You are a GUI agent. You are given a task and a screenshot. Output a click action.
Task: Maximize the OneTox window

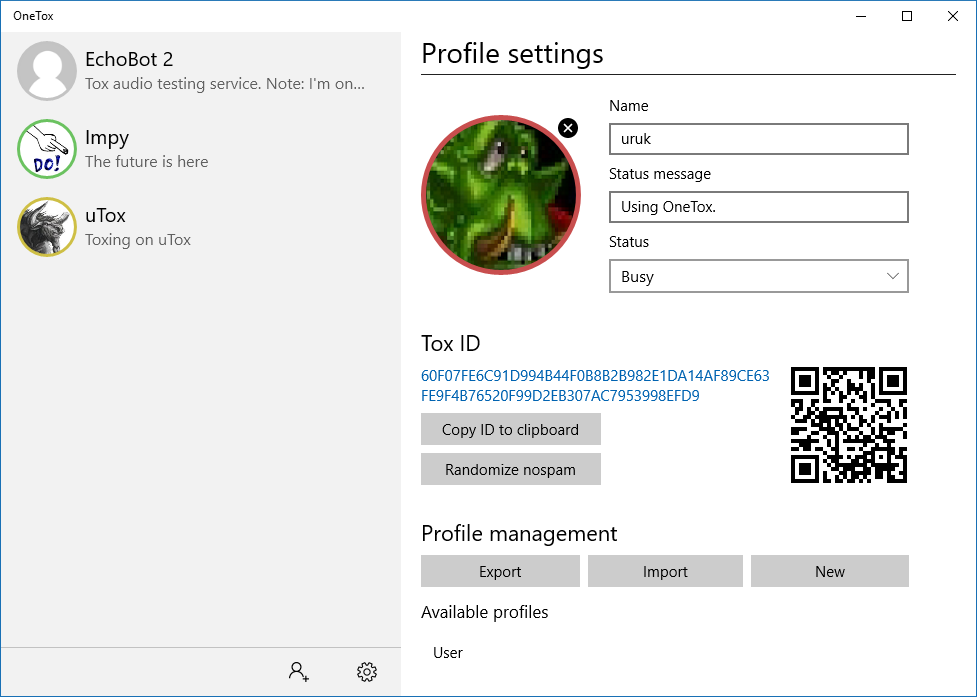907,16
